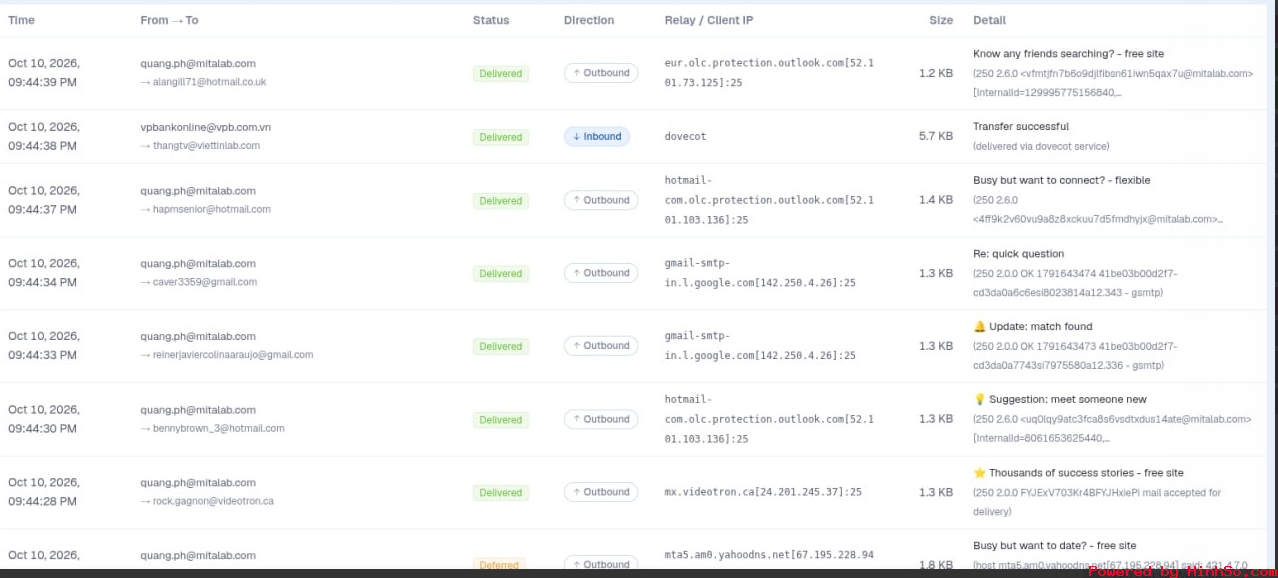Click subject 'Thousands of success stories - free site'
This screenshot has height=578, width=1278.
click(x=1086, y=473)
